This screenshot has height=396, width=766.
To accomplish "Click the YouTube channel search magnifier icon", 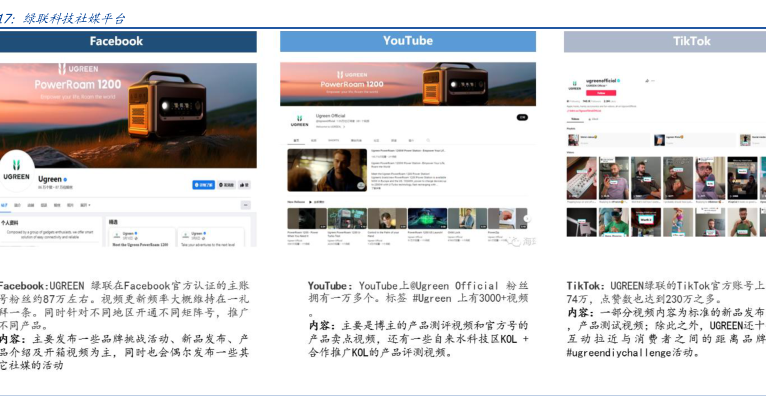I will 428,141.
